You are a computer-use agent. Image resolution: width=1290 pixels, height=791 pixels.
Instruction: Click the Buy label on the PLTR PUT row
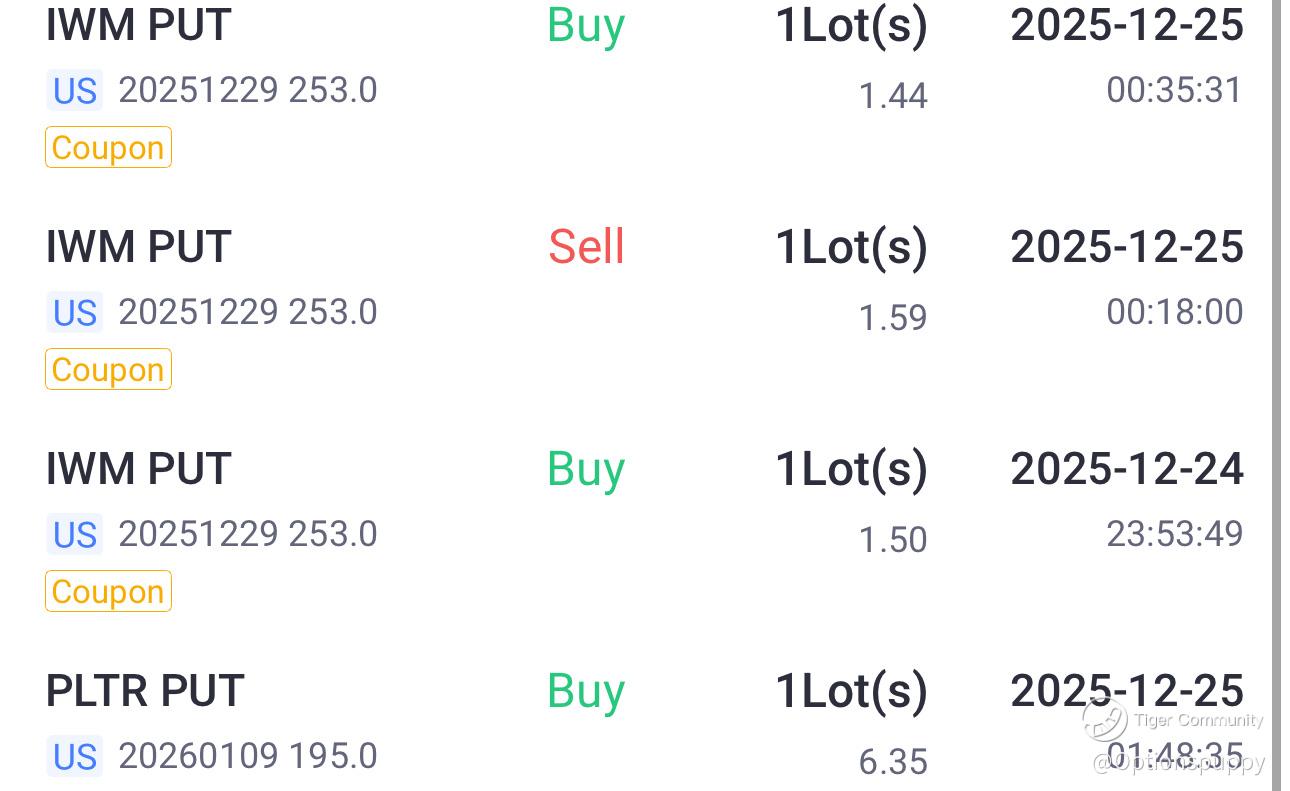pos(586,691)
